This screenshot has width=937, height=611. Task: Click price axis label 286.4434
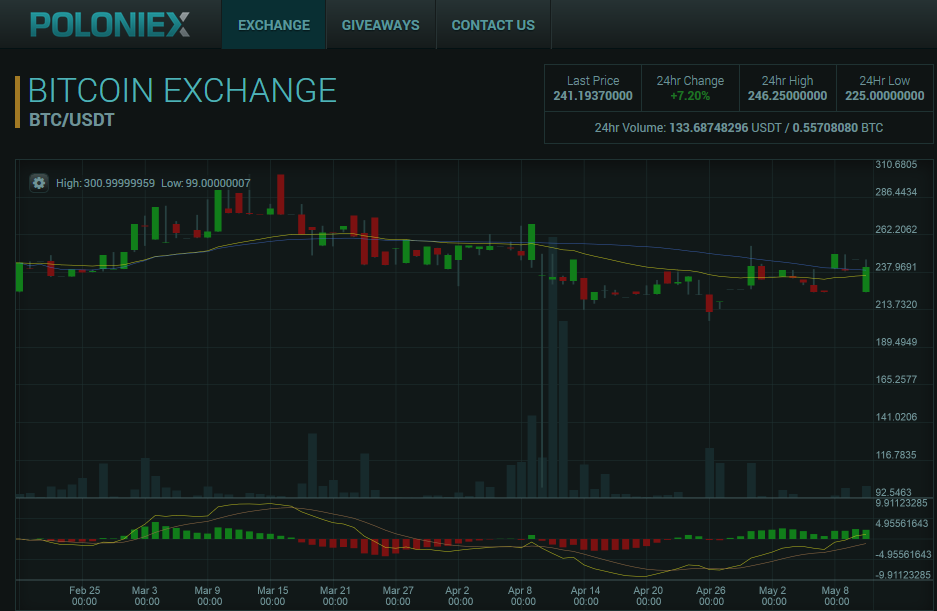(x=896, y=192)
